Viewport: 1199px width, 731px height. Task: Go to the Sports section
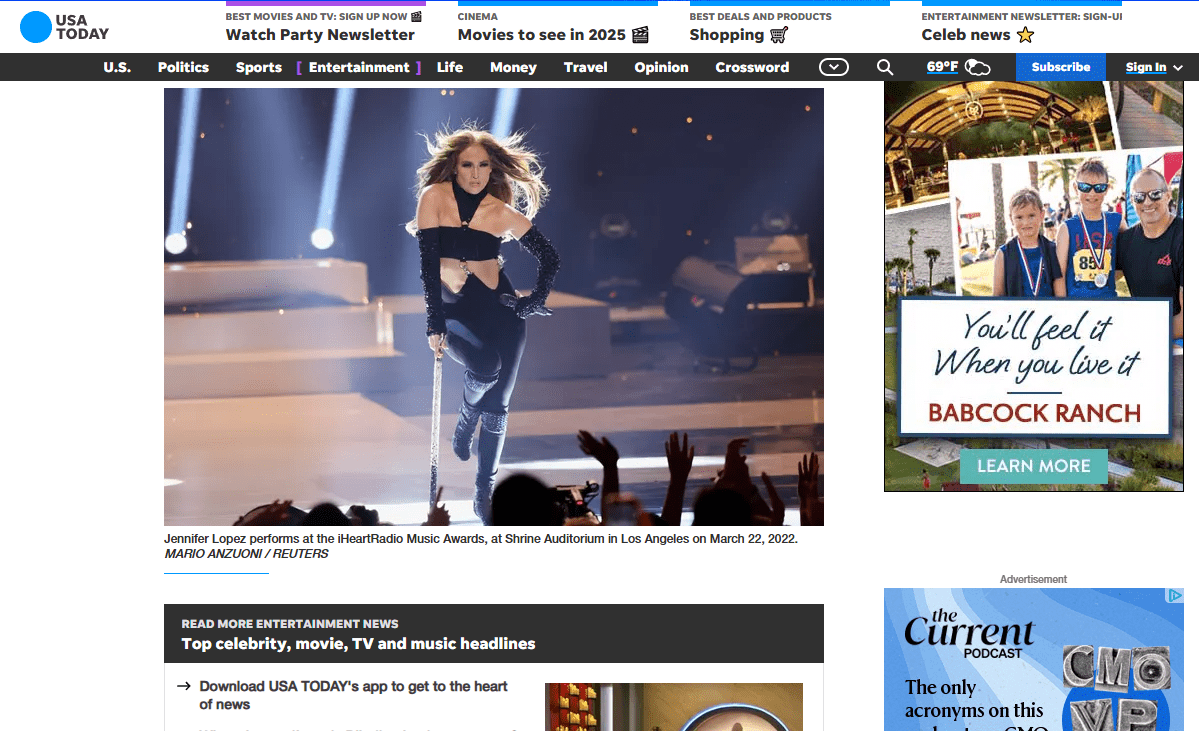coord(258,67)
